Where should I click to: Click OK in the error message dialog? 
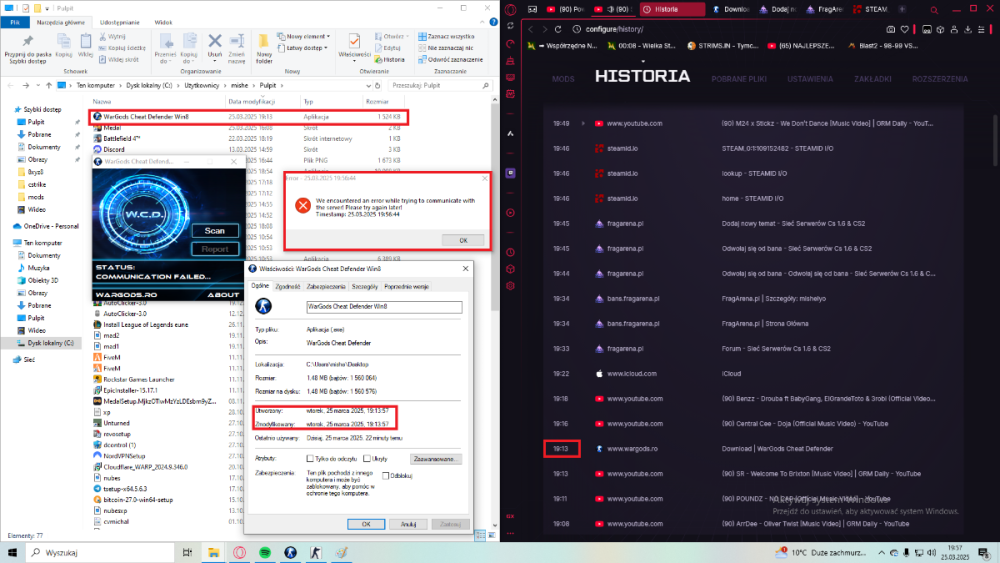click(463, 240)
